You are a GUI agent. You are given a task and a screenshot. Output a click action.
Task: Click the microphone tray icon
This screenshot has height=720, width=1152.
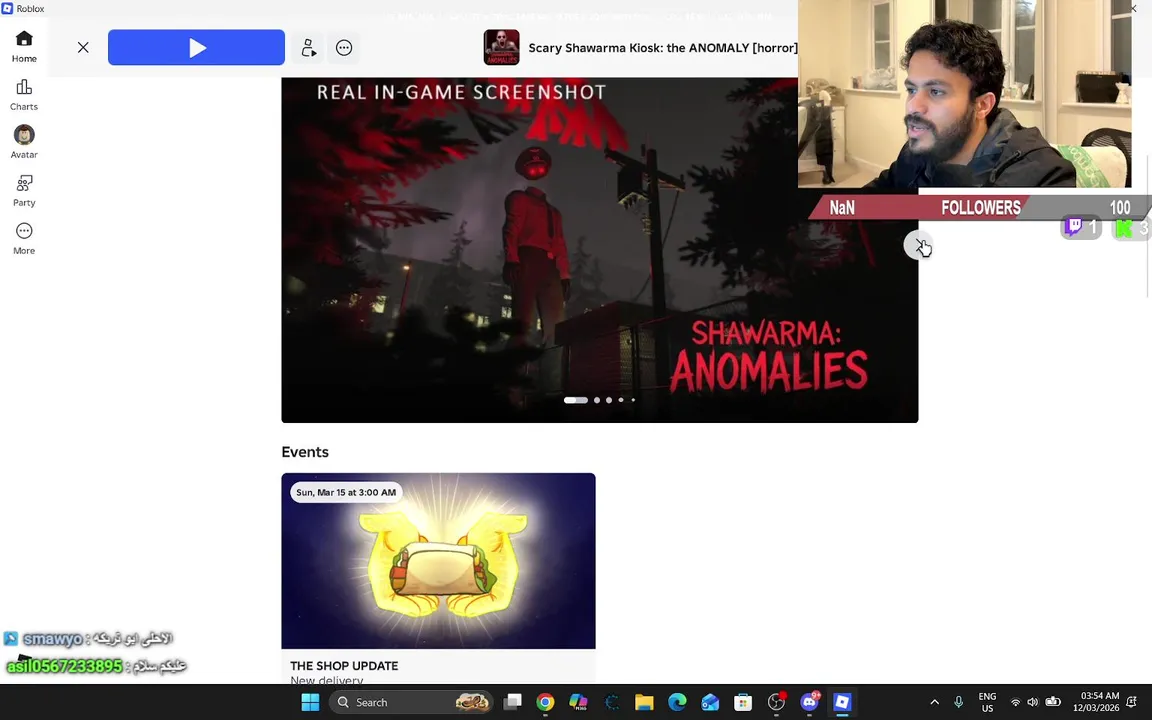(958, 702)
